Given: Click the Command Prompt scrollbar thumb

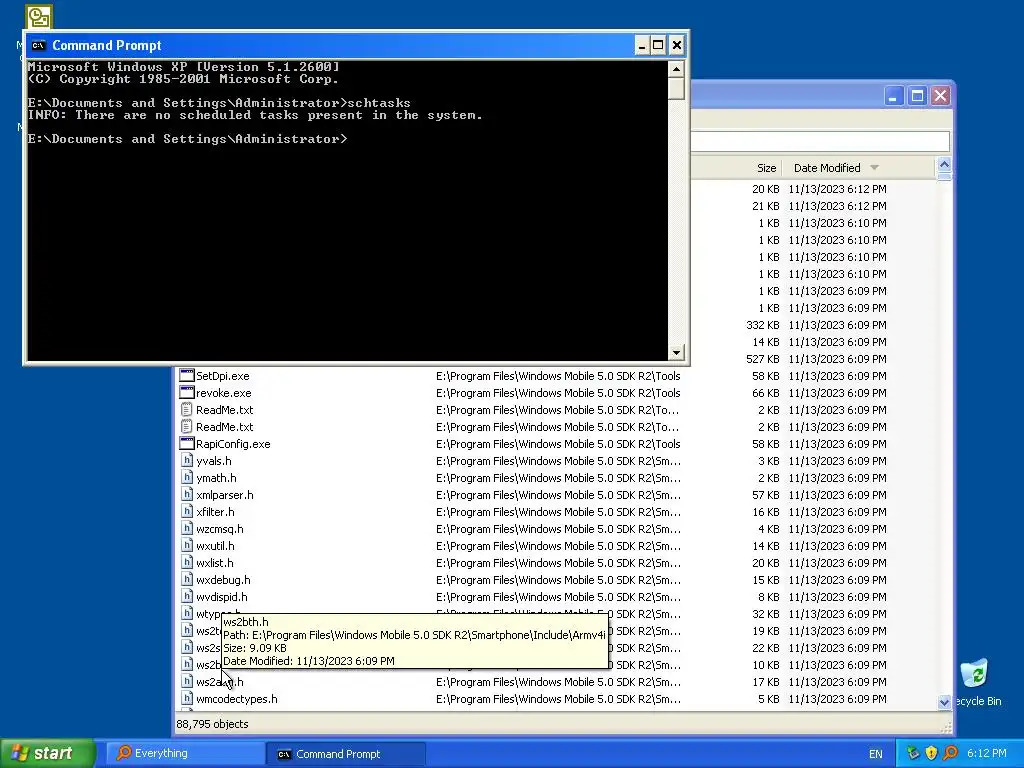Looking at the screenshot, I should click(676, 89).
